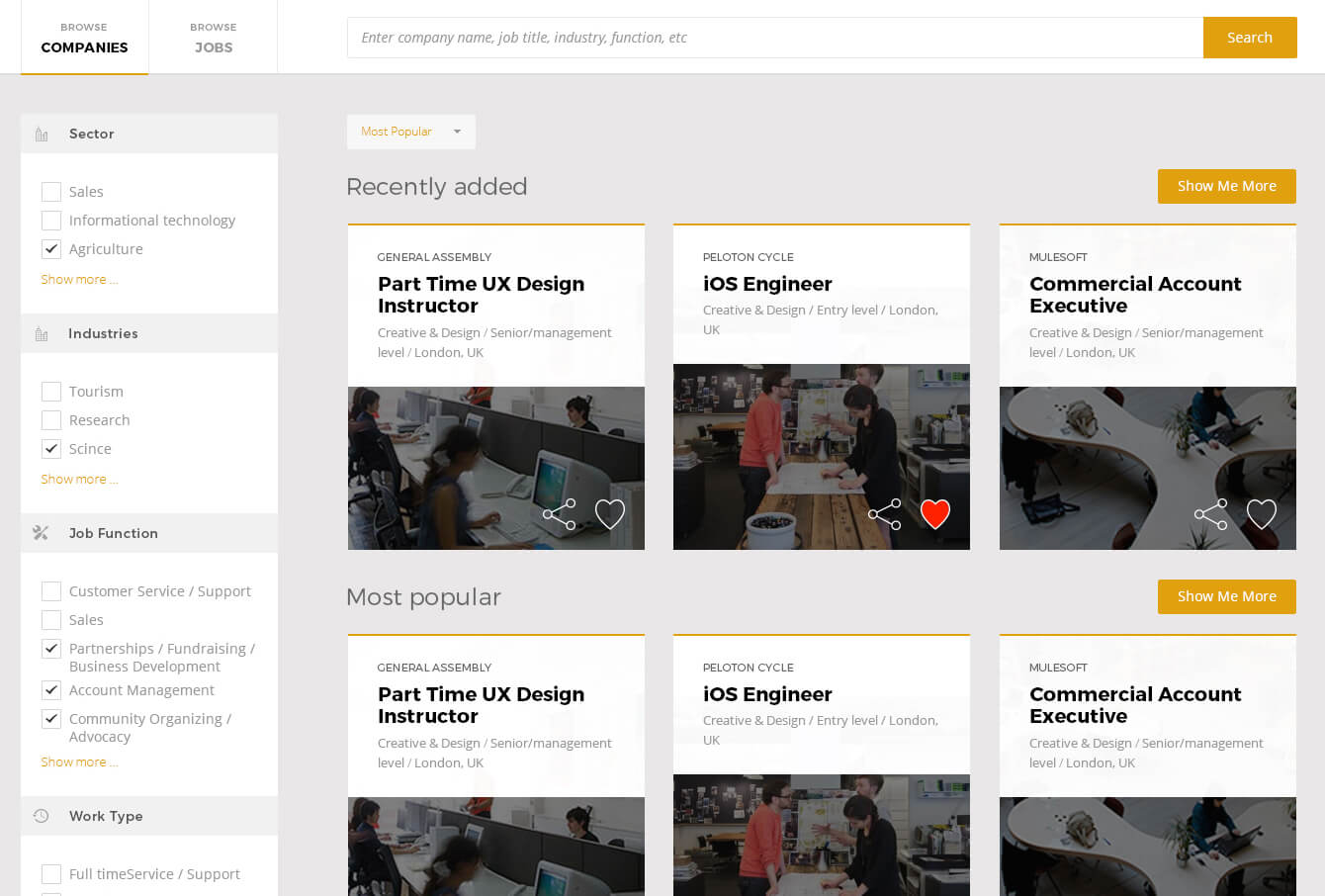Image resolution: width=1325 pixels, height=896 pixels.
Task: Expand Show more under Sector
Action: [x=79, y=280]
